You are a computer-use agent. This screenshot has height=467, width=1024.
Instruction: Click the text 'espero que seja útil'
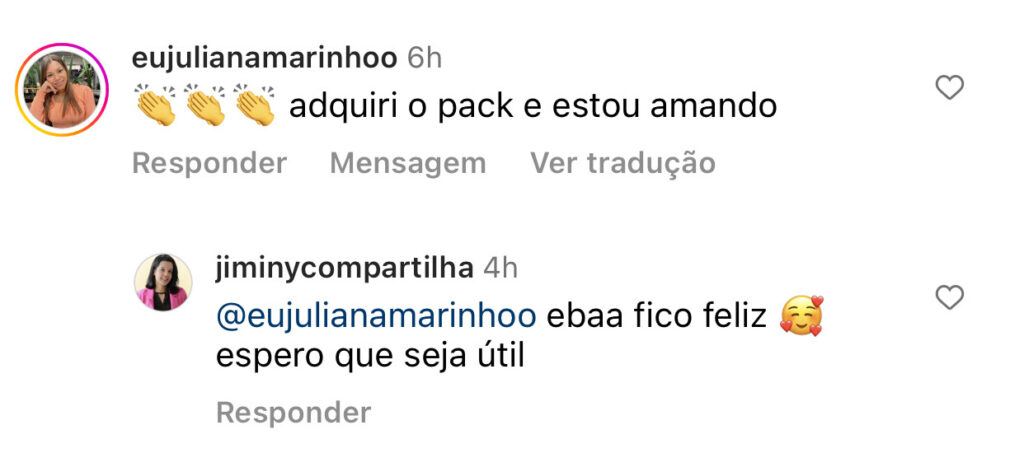[370, 357]
